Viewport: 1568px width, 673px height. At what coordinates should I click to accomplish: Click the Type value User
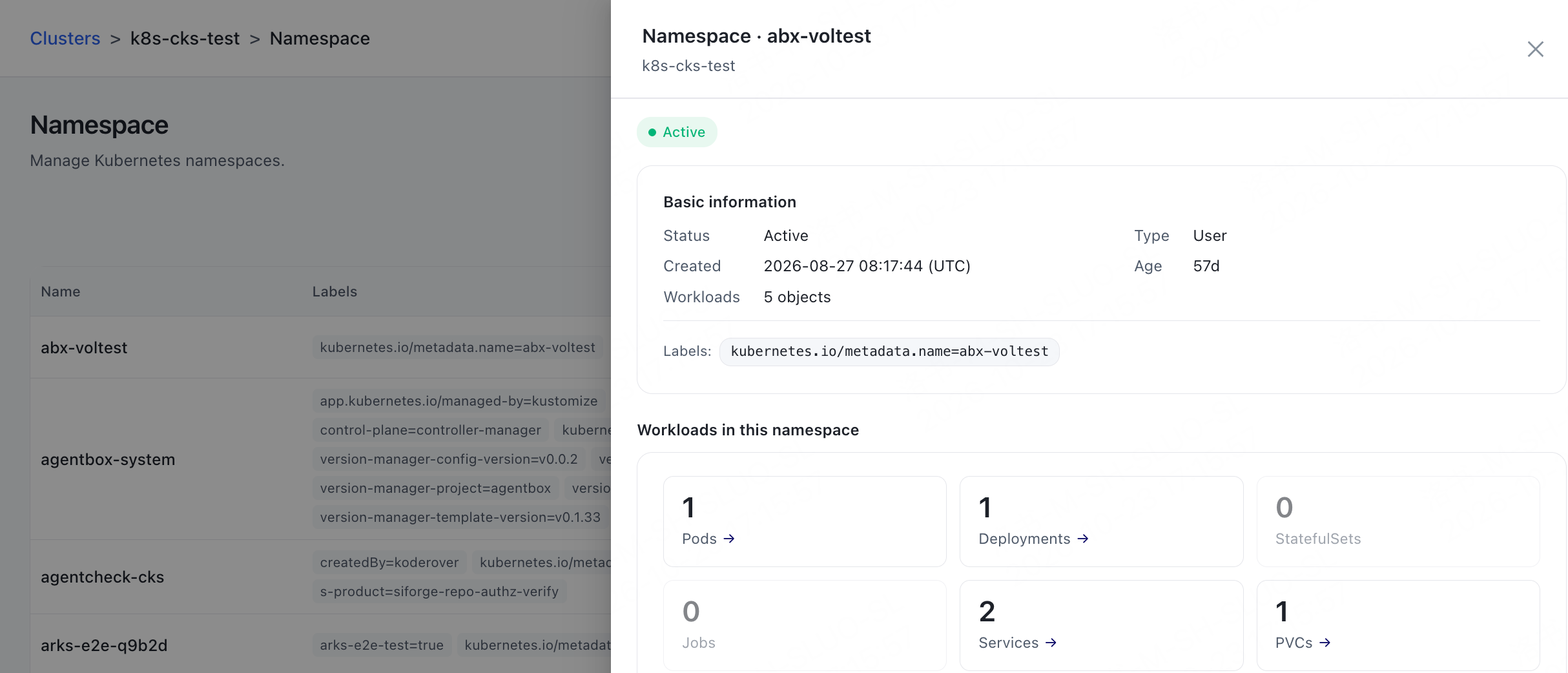(x=1210, y=236)
